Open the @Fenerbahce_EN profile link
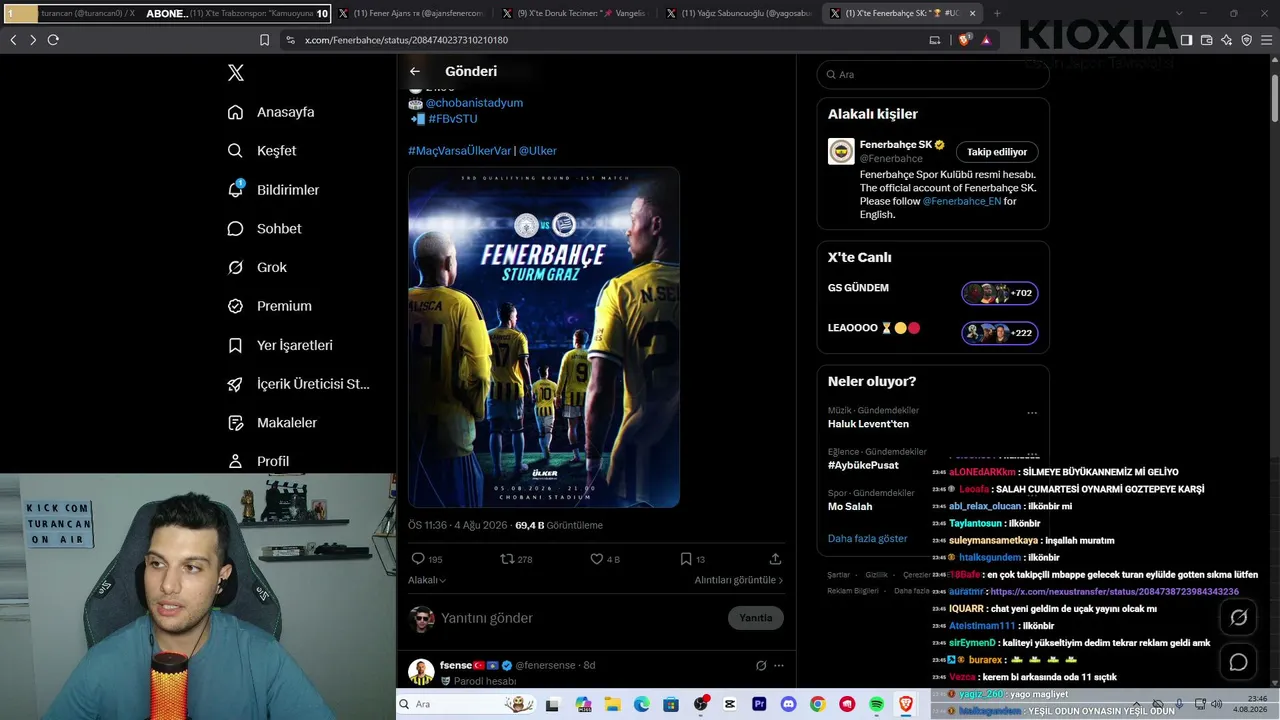 (962, 201)
